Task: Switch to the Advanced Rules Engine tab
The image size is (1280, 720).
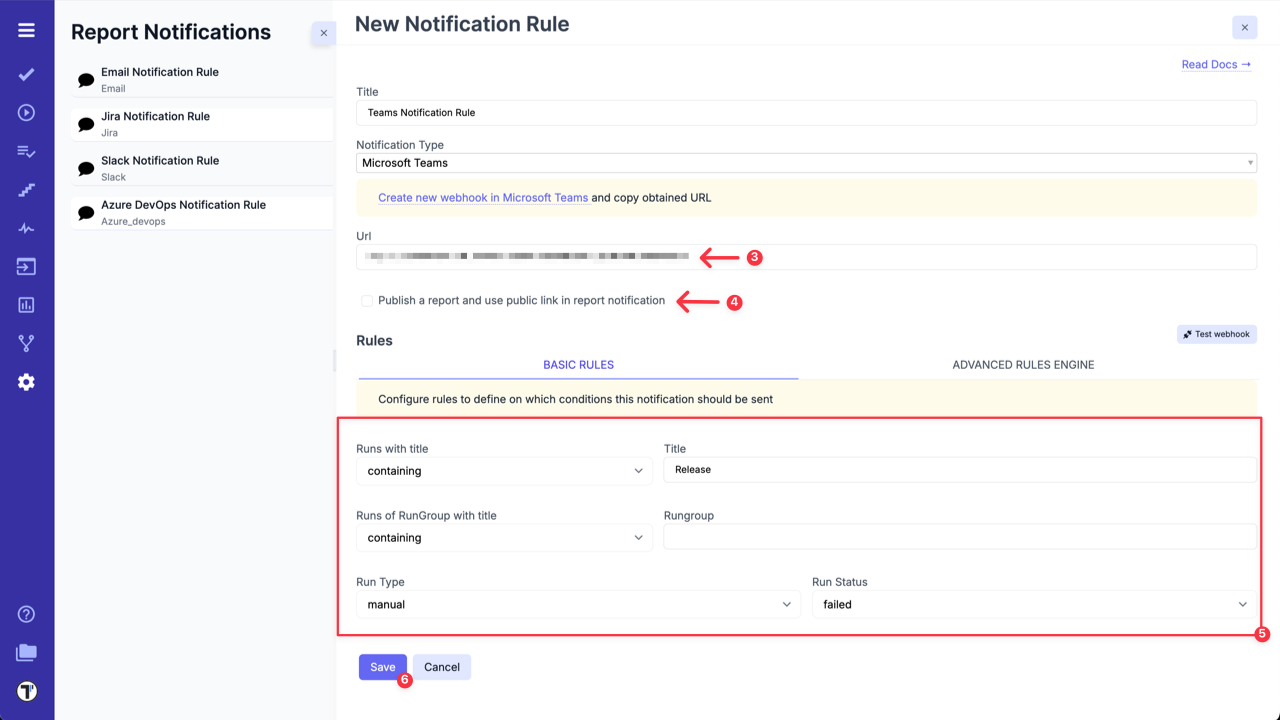Action: pyautogui.click(x=1023, y=365)
